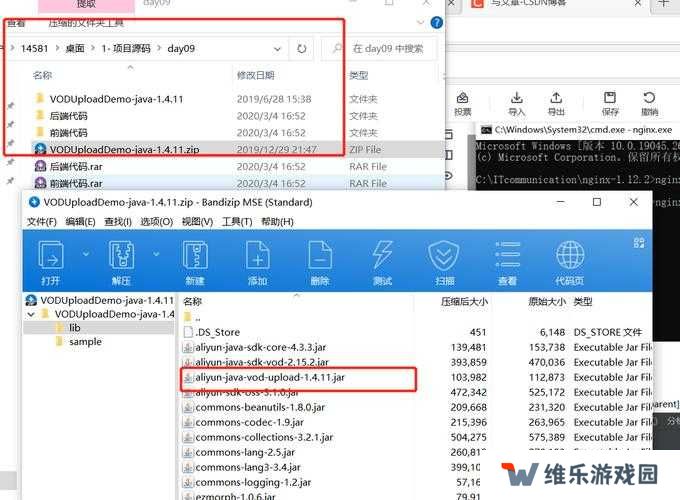Select 后端代码 folder in Explorer

(68, 116)
